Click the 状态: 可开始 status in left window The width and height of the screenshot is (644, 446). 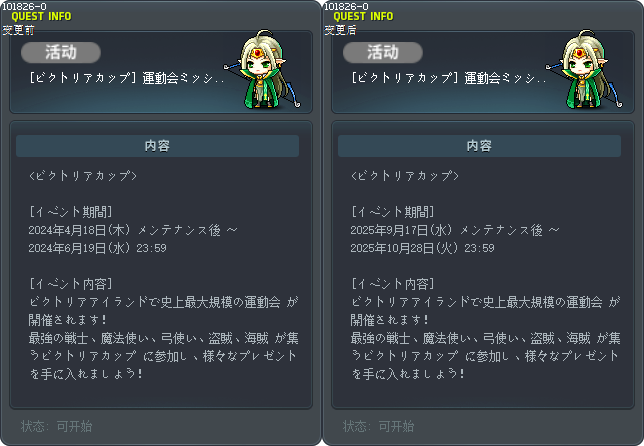(56, 426)
